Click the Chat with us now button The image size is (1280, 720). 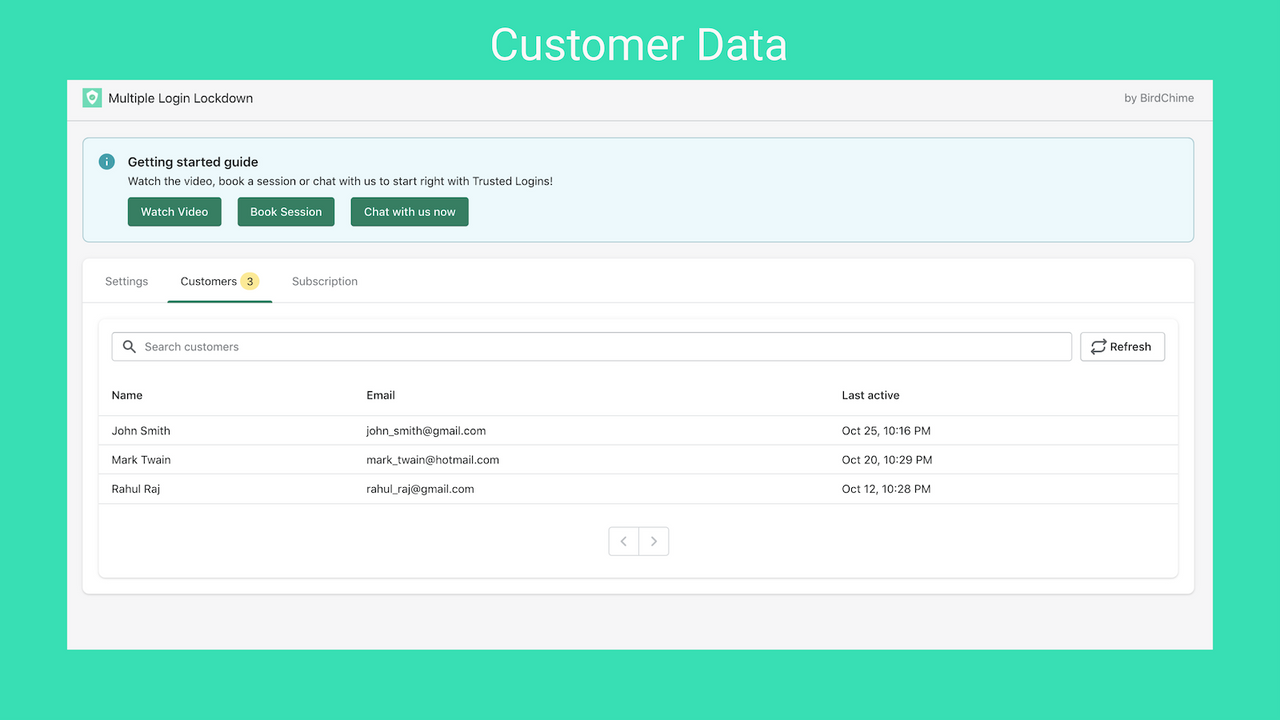(409, 211)
